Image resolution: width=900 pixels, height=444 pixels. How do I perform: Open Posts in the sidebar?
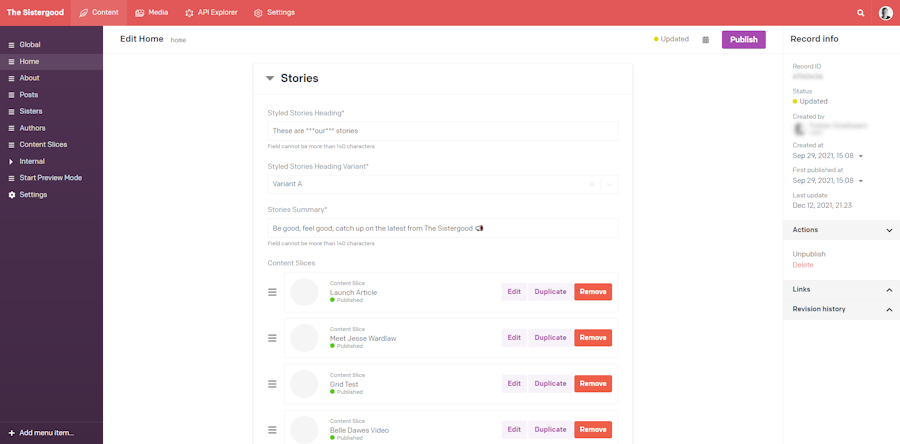tap(52, 95)
